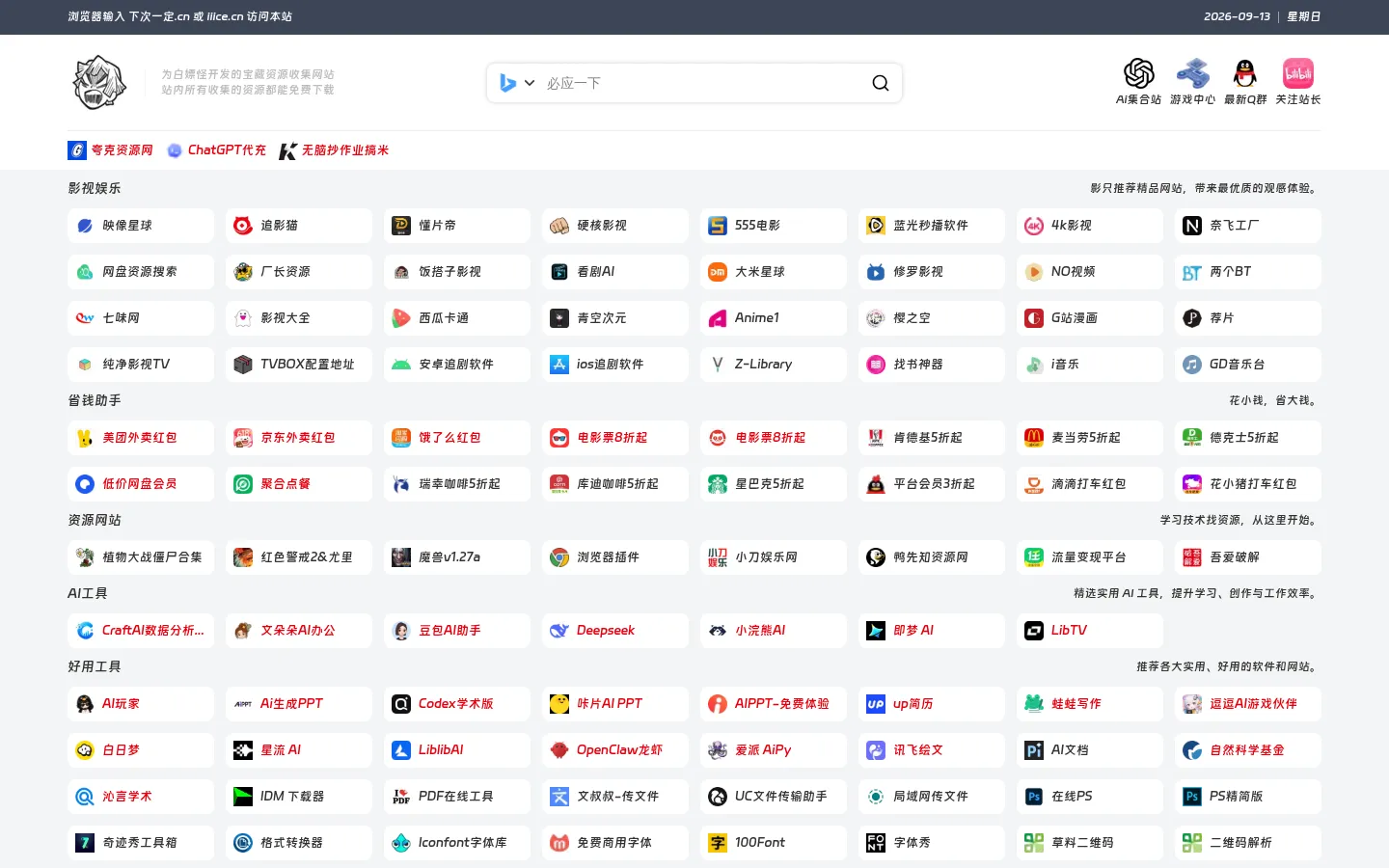The width and height of the screenshot is (1389, 868).
Task: Focus the 必应一下 search input field
Action: click(704, 83)
